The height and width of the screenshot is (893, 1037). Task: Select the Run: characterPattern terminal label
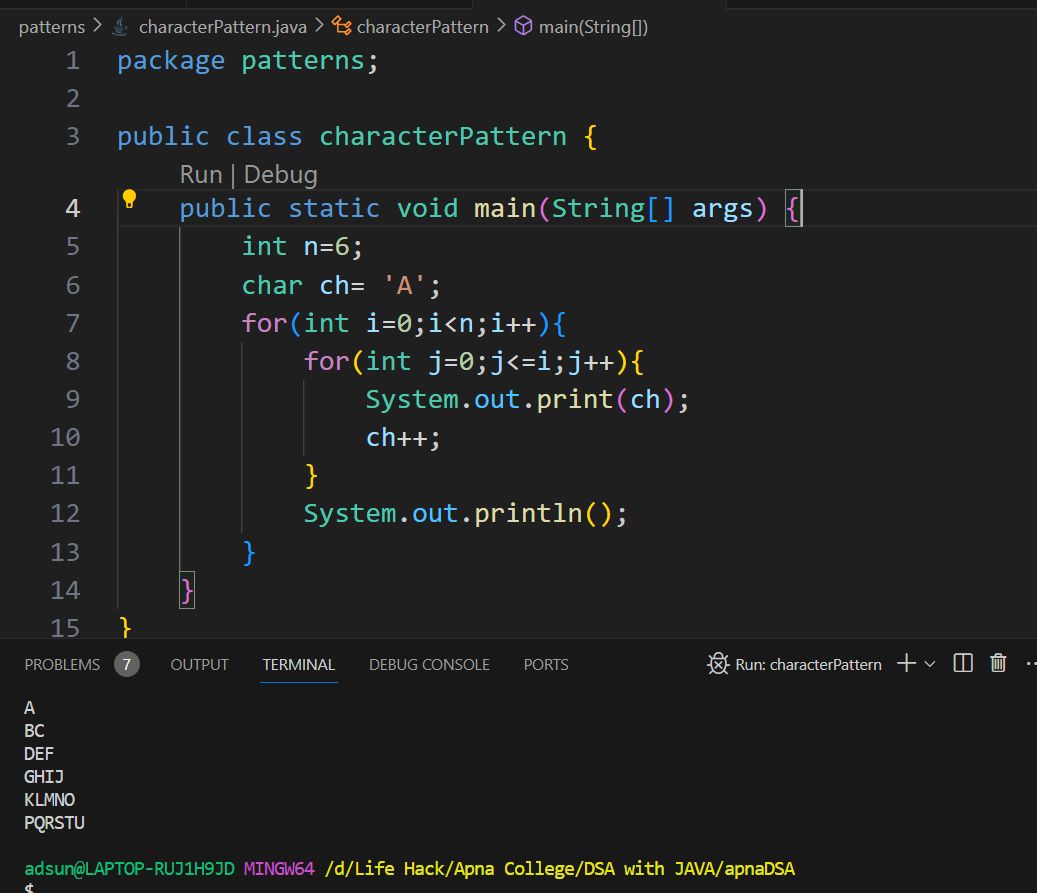click(x=808, y=664)
